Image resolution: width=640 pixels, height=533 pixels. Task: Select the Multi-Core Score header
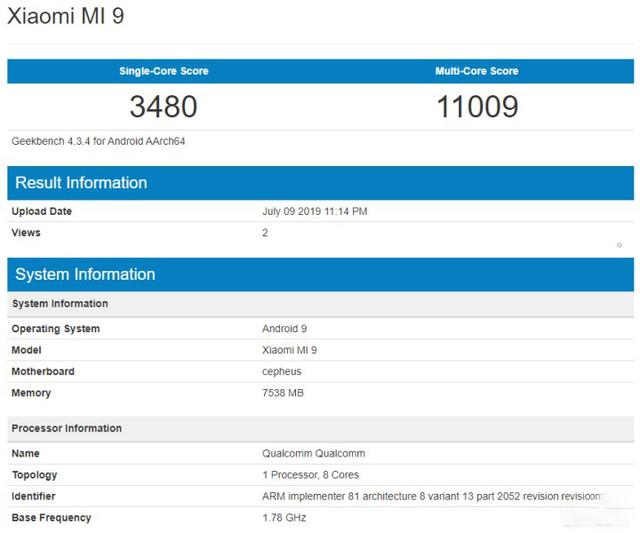477,71
